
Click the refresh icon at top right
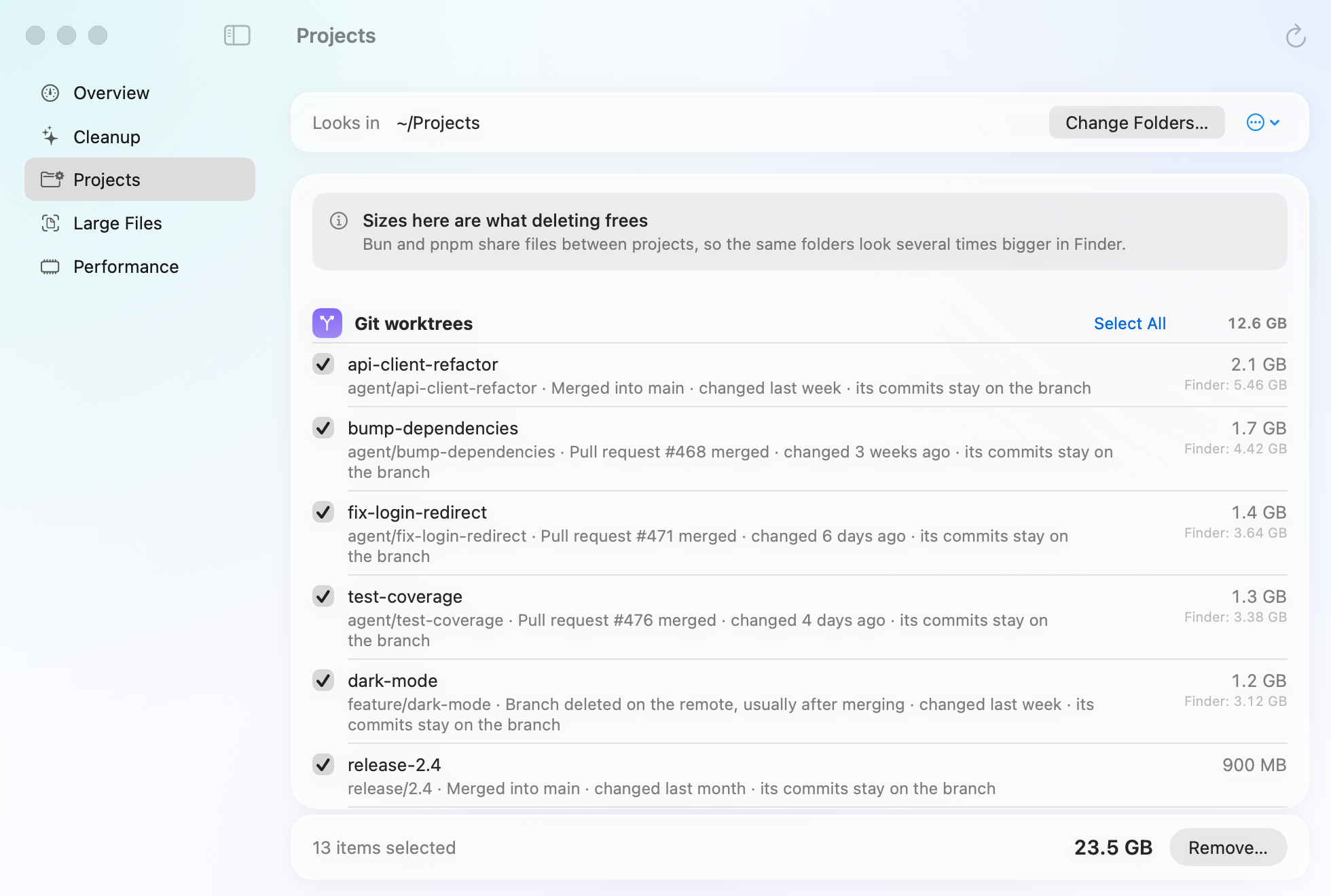pos(1296,36)
